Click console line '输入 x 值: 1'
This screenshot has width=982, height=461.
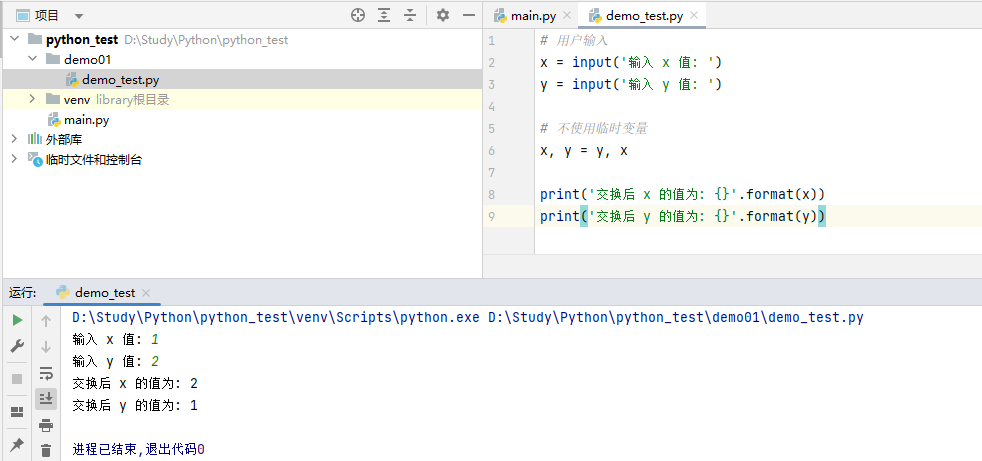(116, 339)
